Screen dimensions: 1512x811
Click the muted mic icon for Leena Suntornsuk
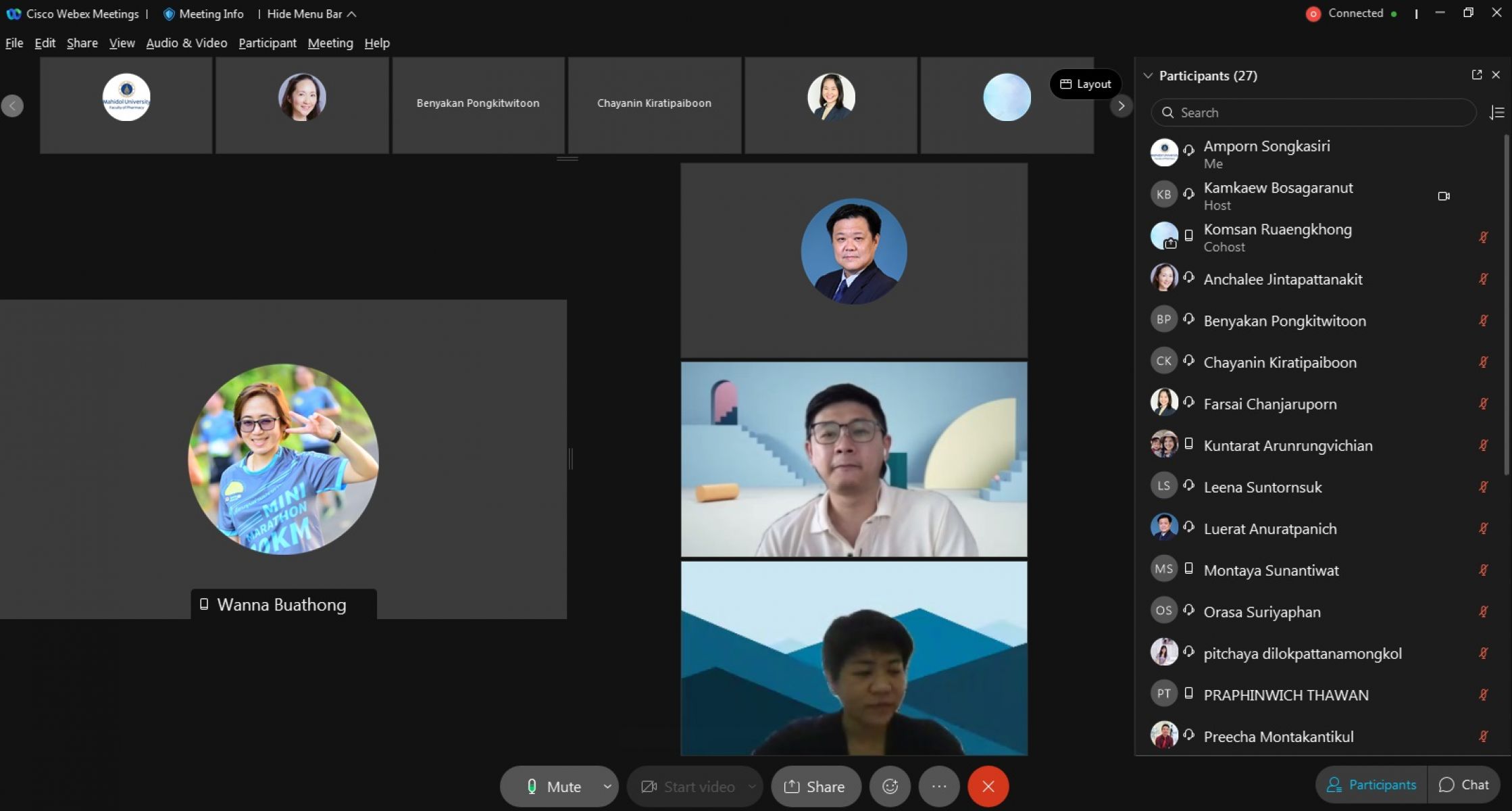coord(1483,487)
